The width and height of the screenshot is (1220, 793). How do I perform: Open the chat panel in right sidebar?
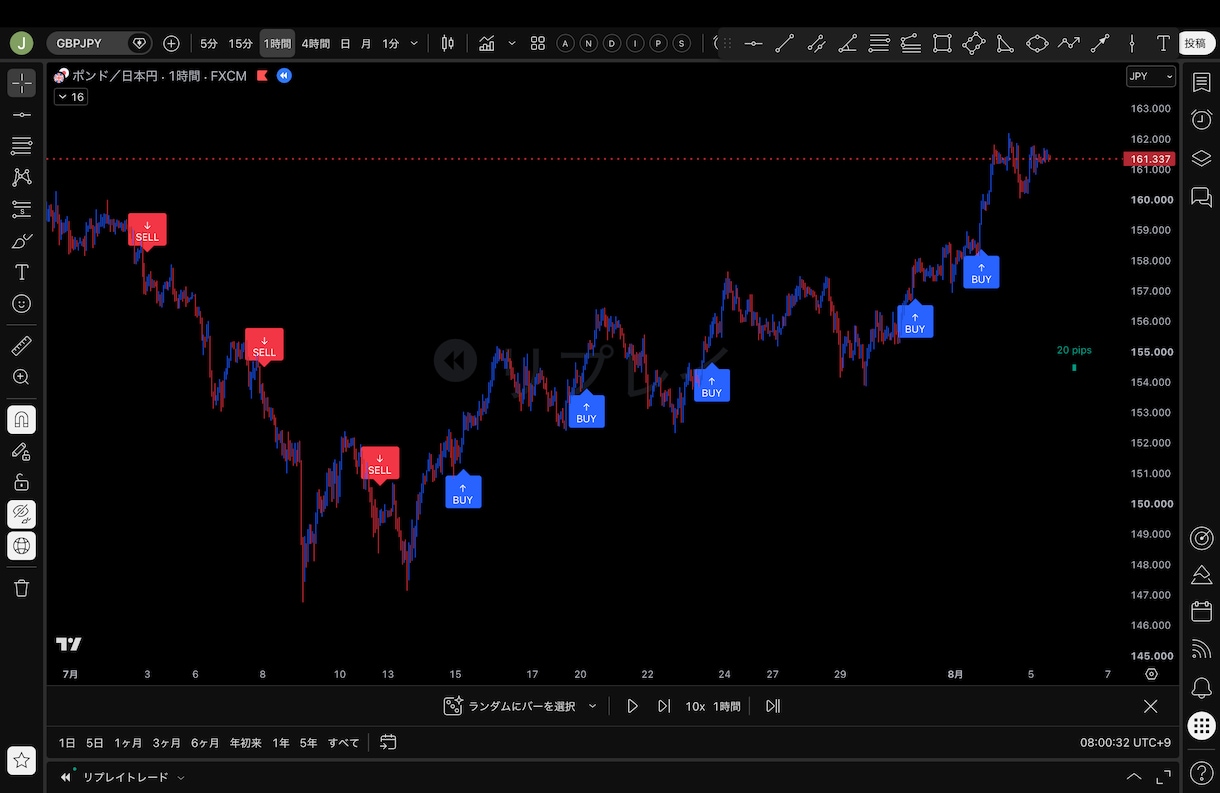coord(1201,196)
